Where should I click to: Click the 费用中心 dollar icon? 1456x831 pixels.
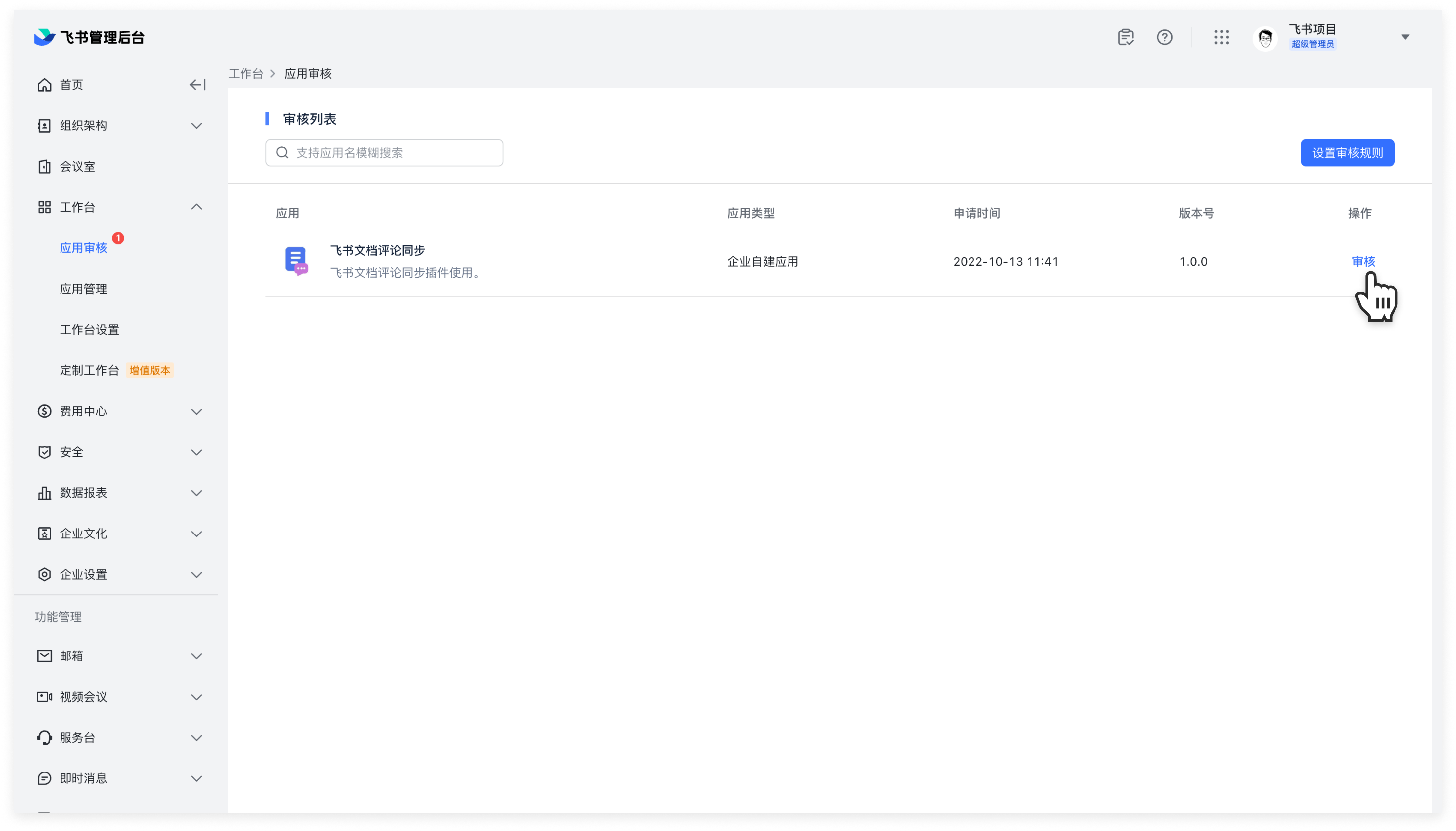pyautogui.click(x=45, y=411)
